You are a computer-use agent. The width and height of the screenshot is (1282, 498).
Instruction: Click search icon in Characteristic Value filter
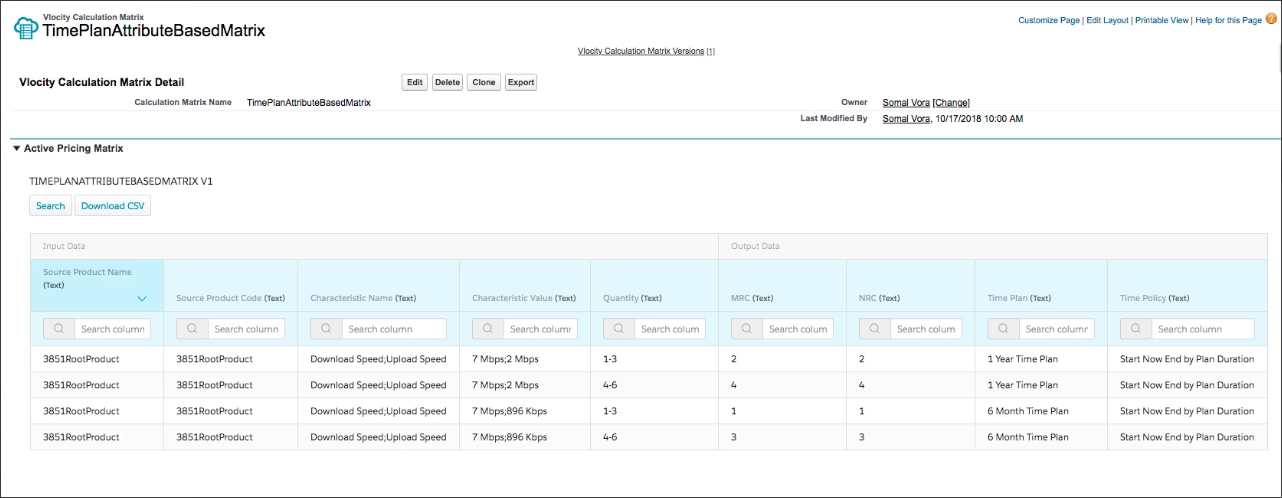489,329
